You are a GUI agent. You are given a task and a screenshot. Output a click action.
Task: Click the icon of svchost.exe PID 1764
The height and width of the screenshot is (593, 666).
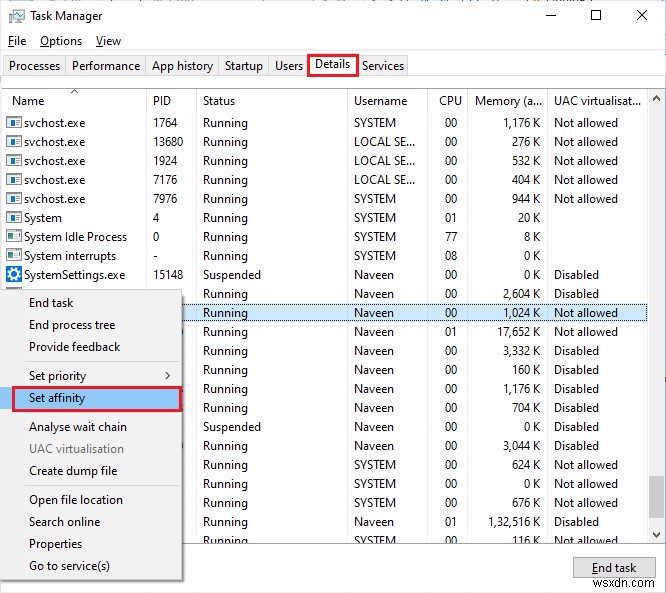(14, 123)
